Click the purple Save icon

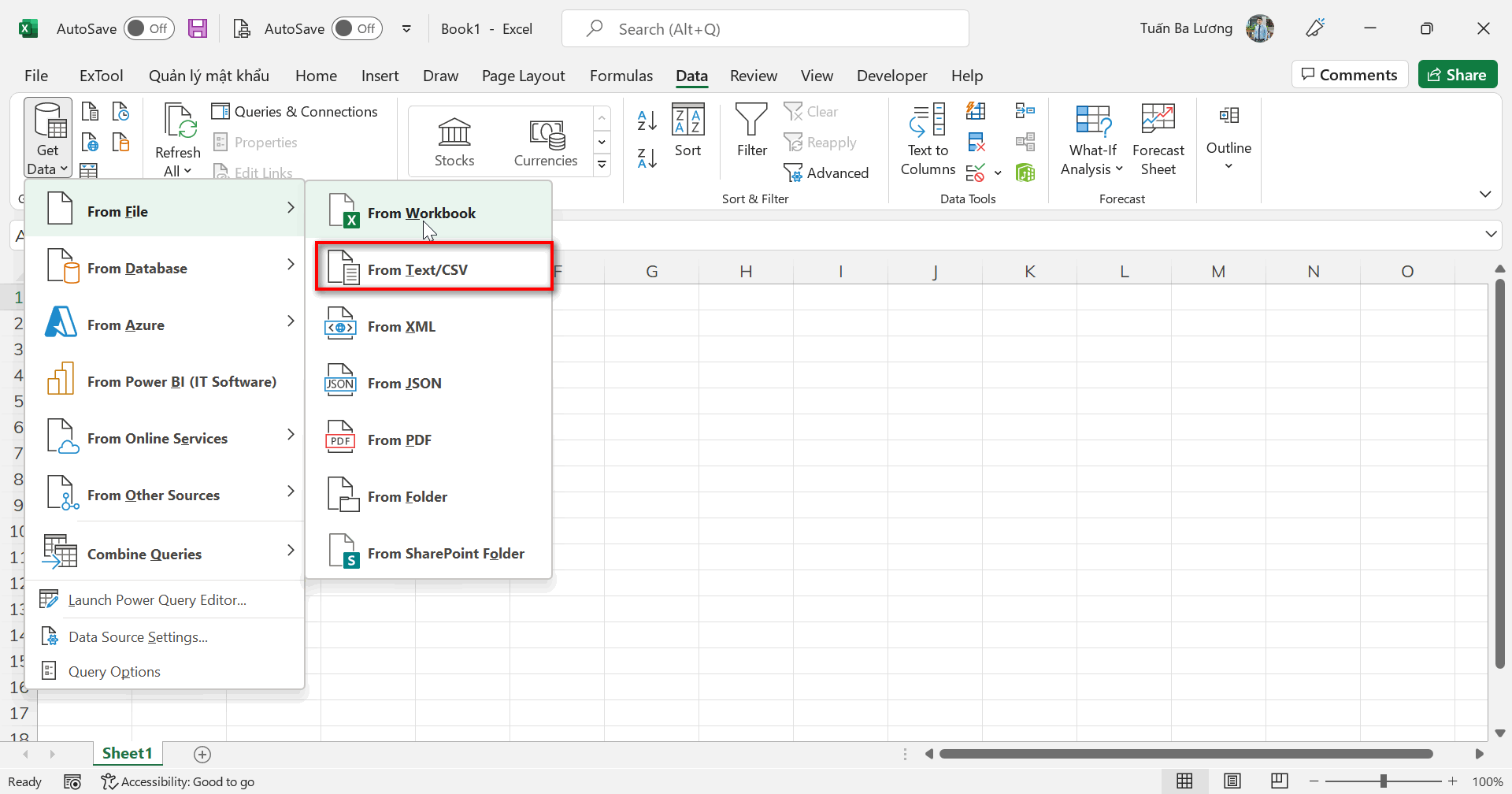coord(198,28)
